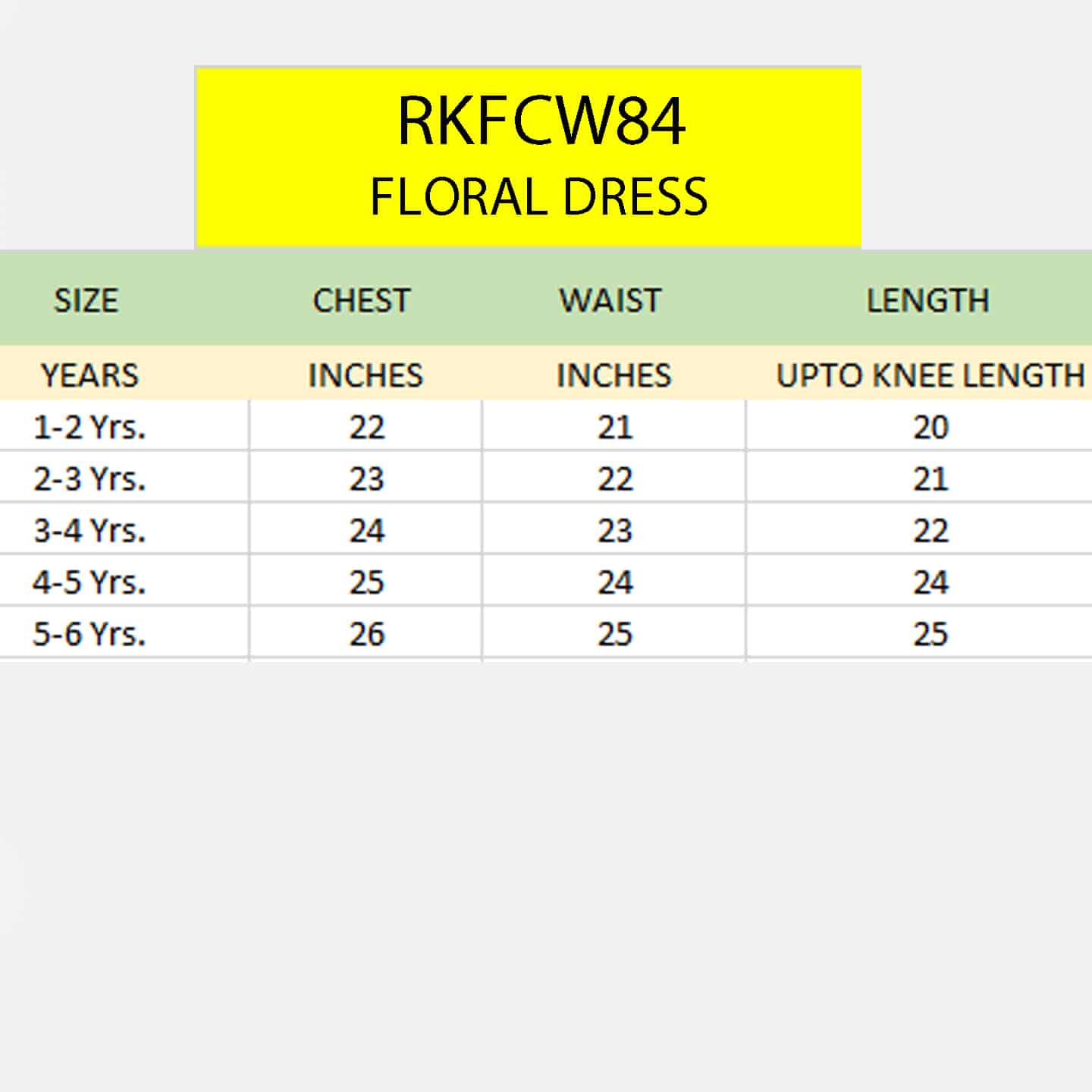1092x1092 pixels.
Task: Click the YEARS subheader cell
Action: click(90, 375)
